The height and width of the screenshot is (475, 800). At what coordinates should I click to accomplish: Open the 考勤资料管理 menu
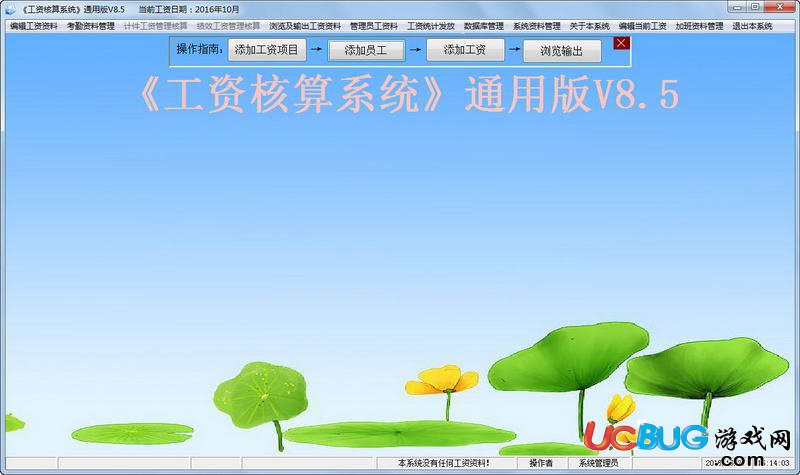pyautogui.click(x=91, y=26)
